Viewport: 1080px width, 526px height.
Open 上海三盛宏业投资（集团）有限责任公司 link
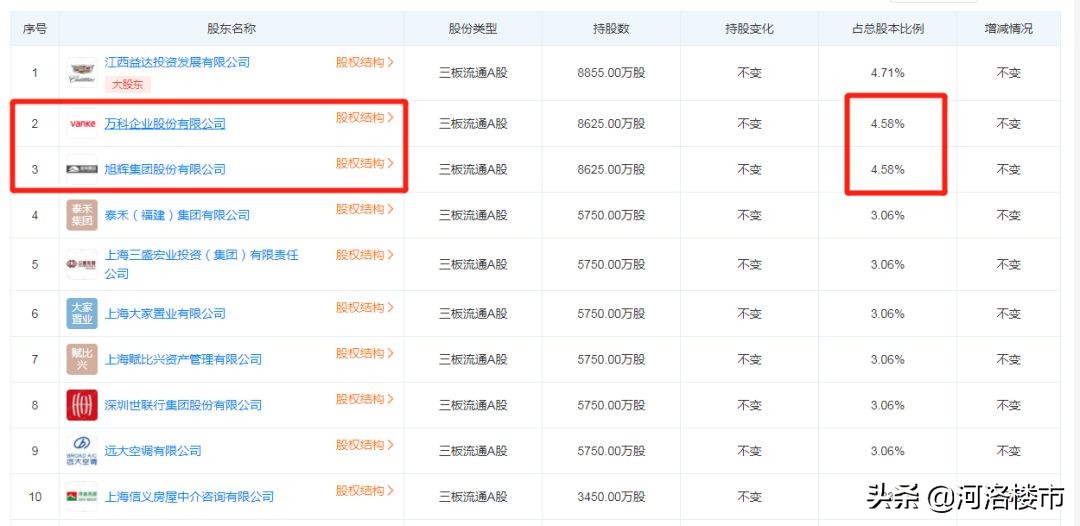pyautogui.click(x=201, y=264)
